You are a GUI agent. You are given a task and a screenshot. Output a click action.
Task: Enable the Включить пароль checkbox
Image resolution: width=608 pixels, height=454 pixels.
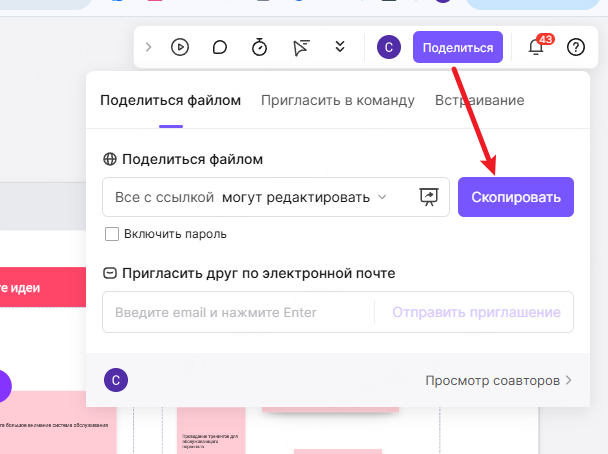click(x=112, y=234)
